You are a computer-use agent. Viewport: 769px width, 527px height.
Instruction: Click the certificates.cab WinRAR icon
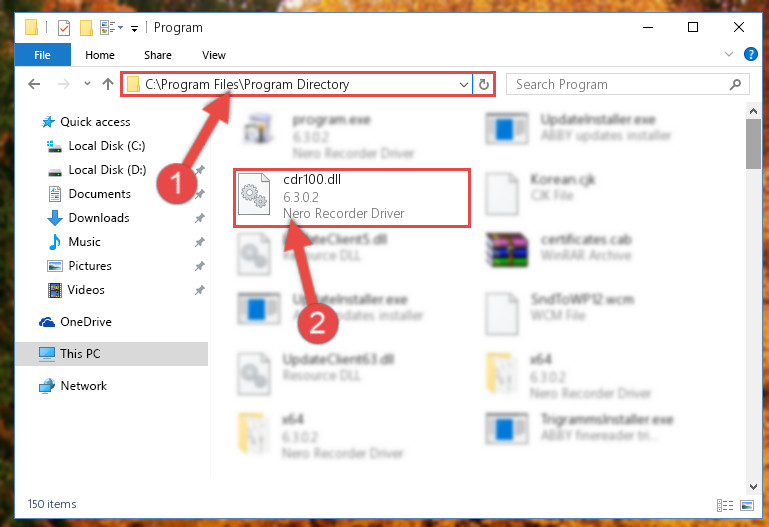[x=507, y=250]
